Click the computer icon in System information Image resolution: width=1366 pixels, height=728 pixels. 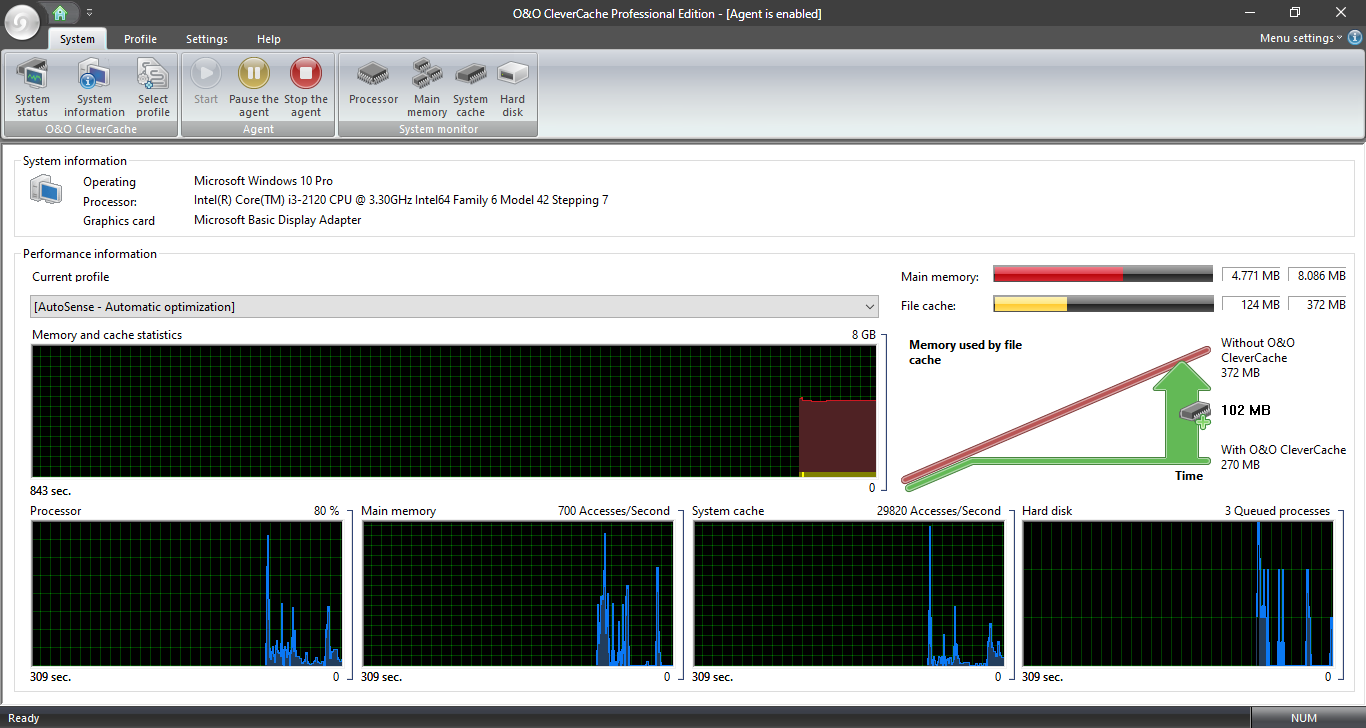pos(46,188)
